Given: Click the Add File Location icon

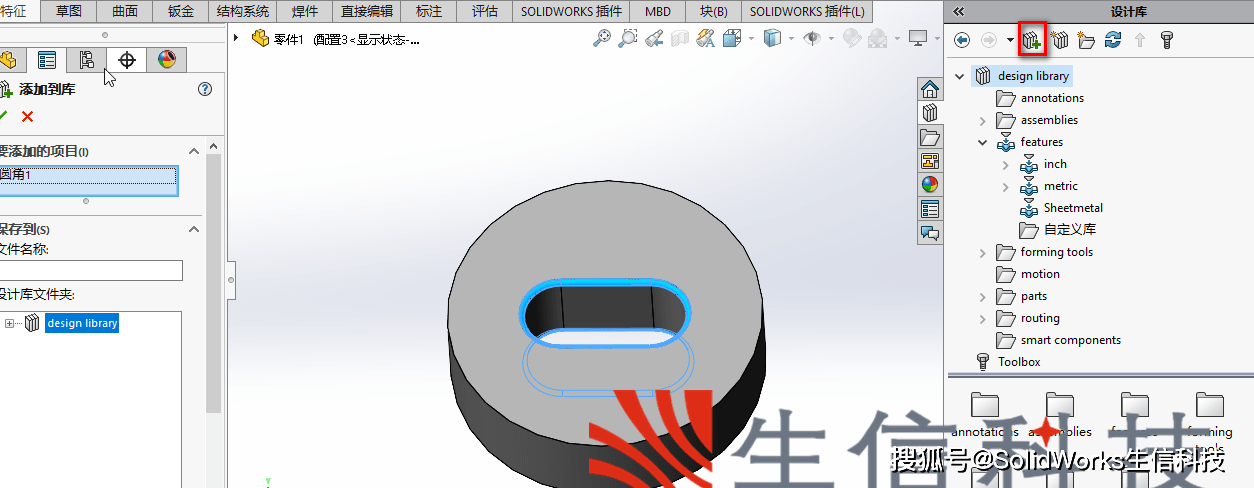Looking at the screenshot, I should [1060, 40].
